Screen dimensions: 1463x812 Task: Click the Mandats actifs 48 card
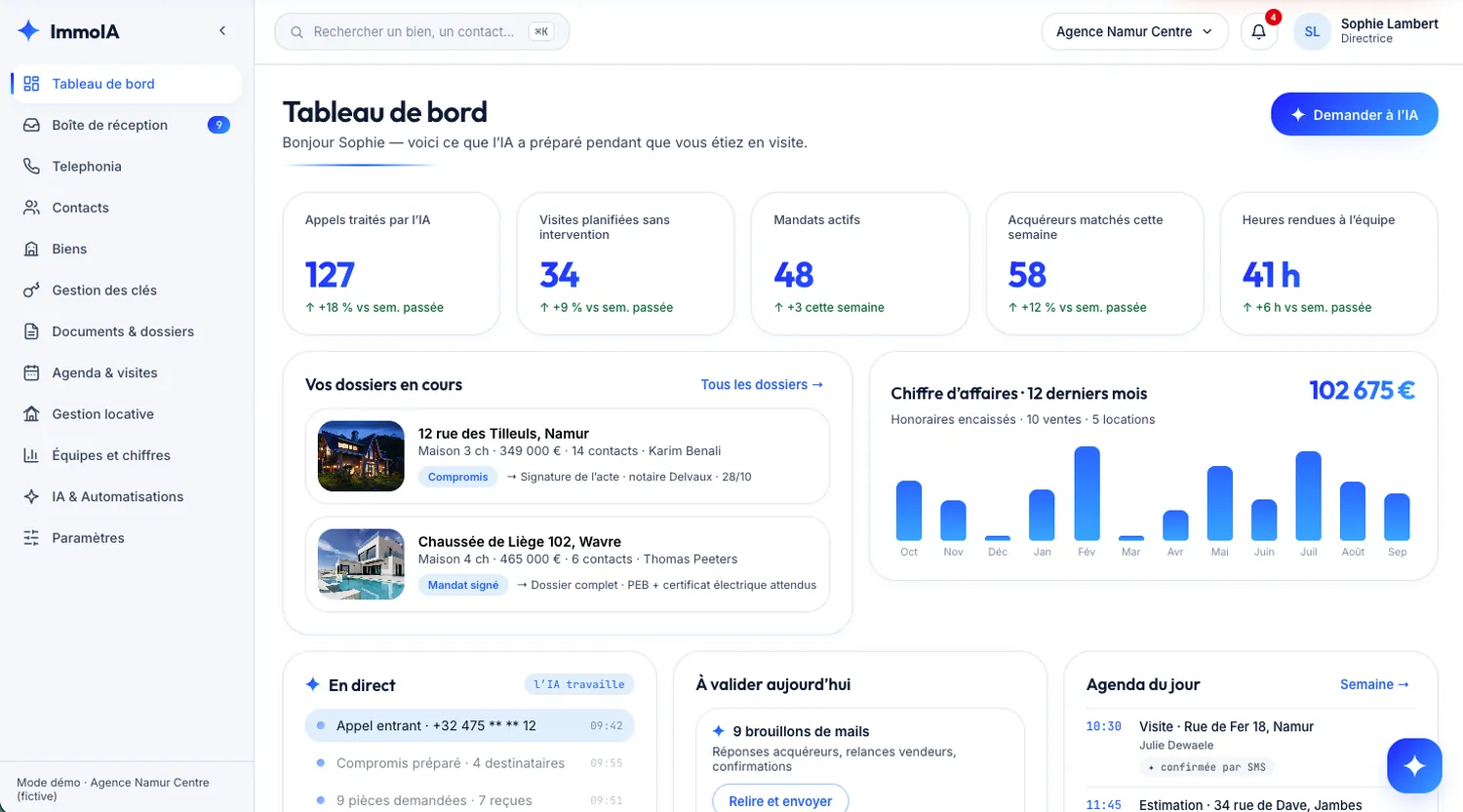[859, 263]
